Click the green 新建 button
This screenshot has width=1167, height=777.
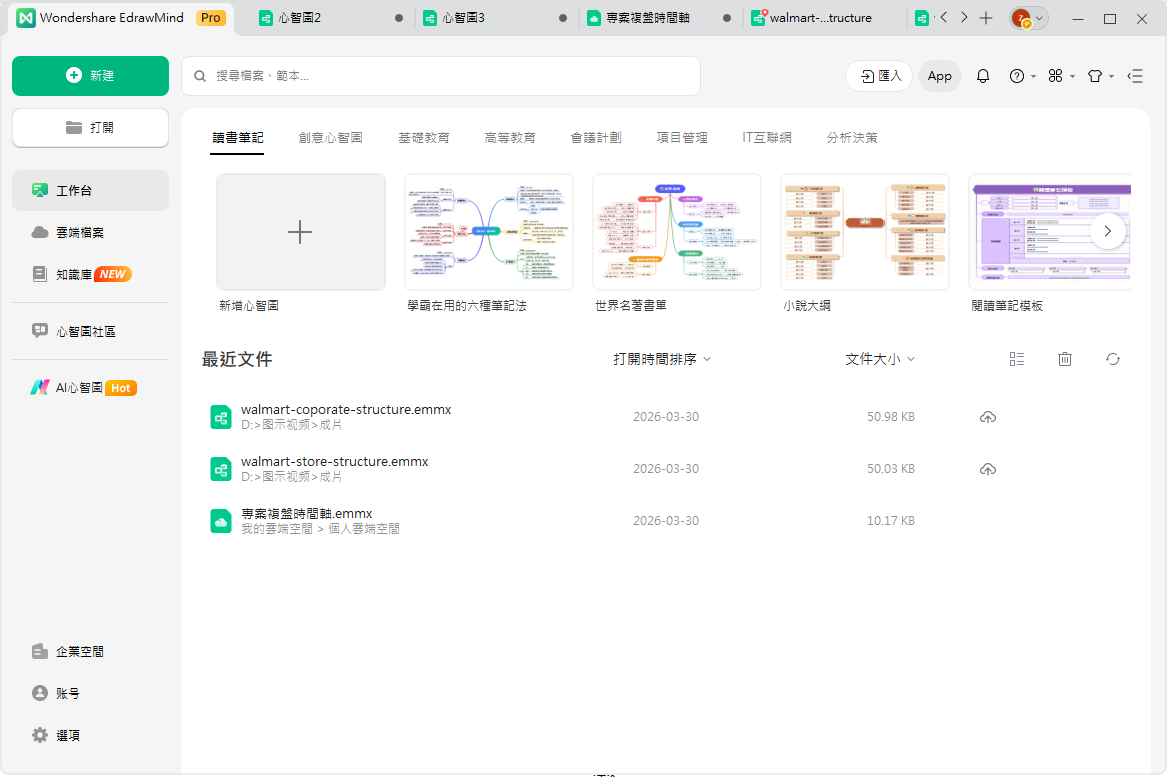[x=90, y=76]
